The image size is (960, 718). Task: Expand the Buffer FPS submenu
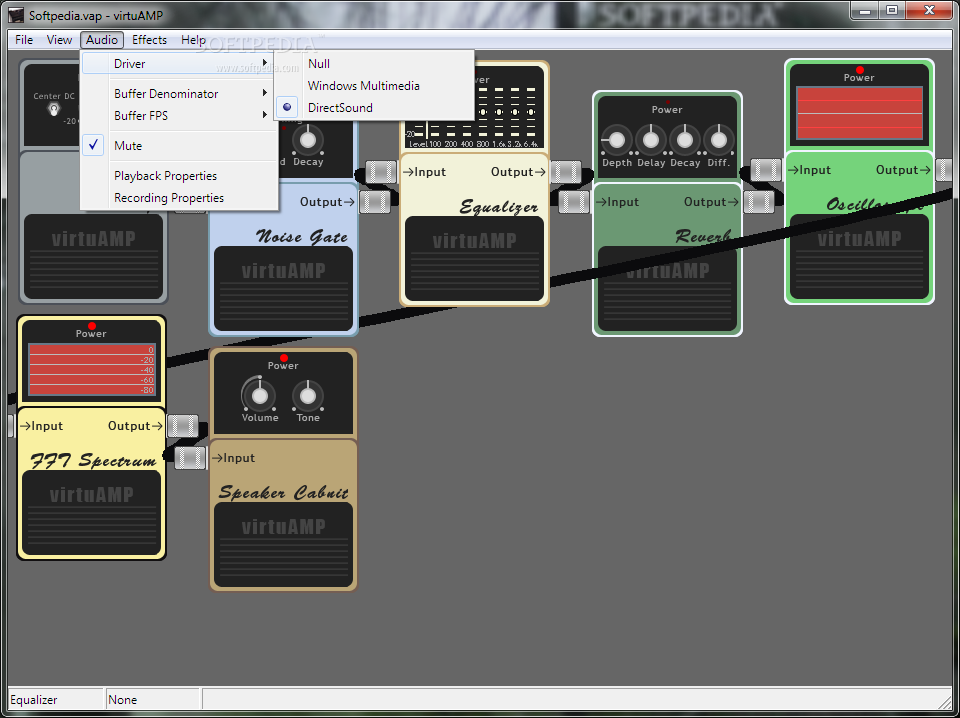coord(178,116)
